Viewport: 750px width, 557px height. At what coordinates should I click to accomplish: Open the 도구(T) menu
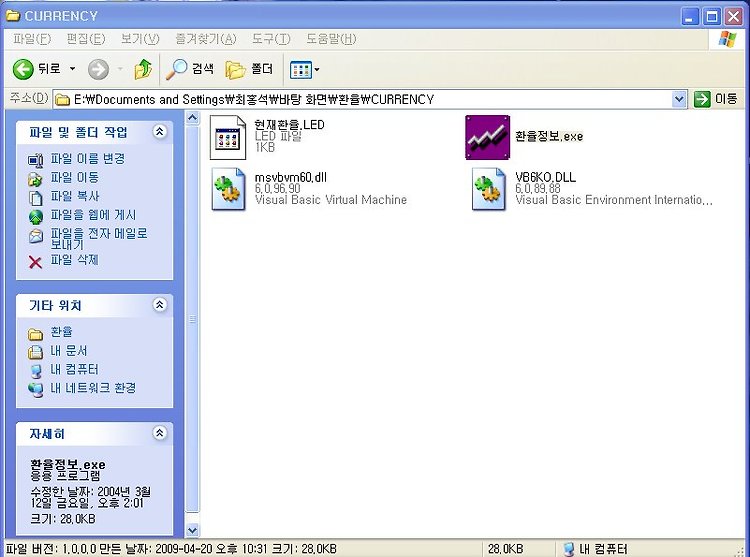click(271, 39)
